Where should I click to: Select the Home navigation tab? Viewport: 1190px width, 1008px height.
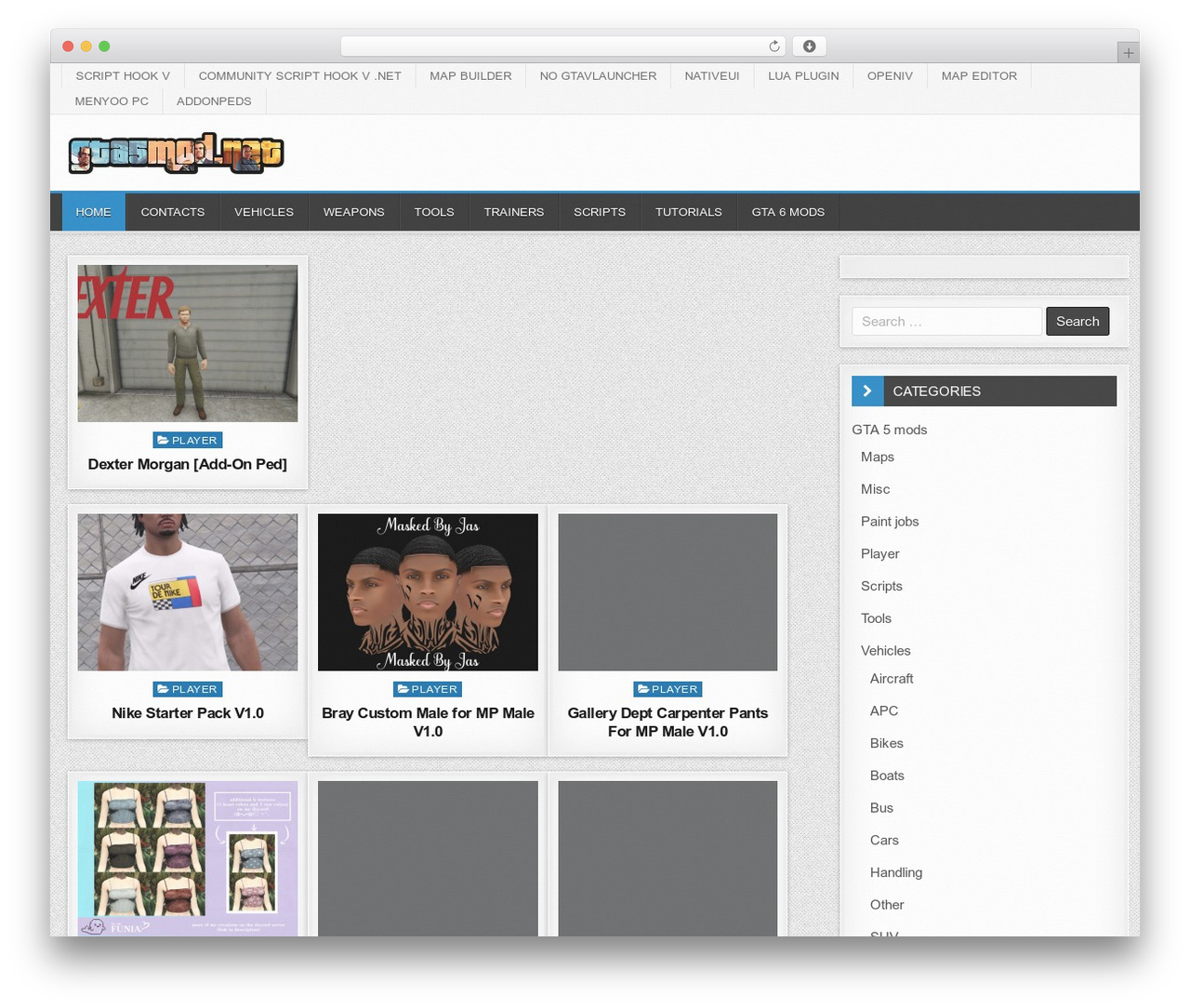tap(93, 212)
